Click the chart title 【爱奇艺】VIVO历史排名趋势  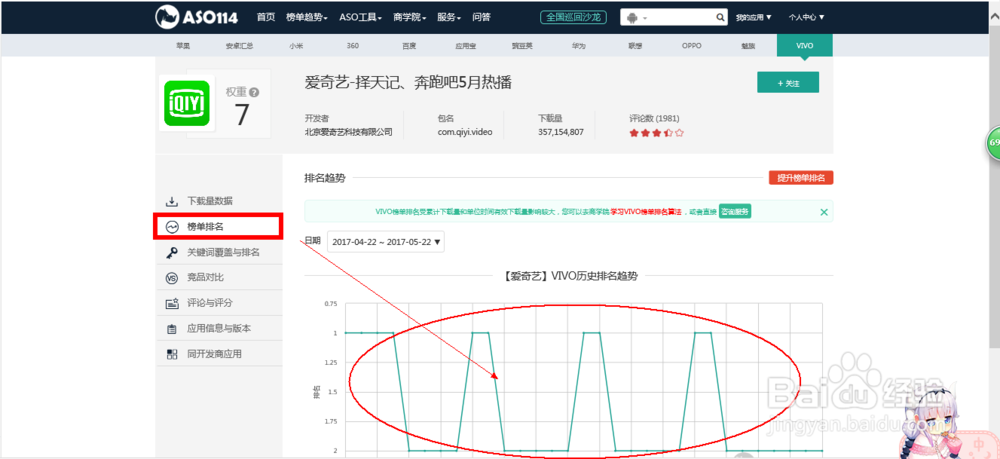tap(570, 276)
